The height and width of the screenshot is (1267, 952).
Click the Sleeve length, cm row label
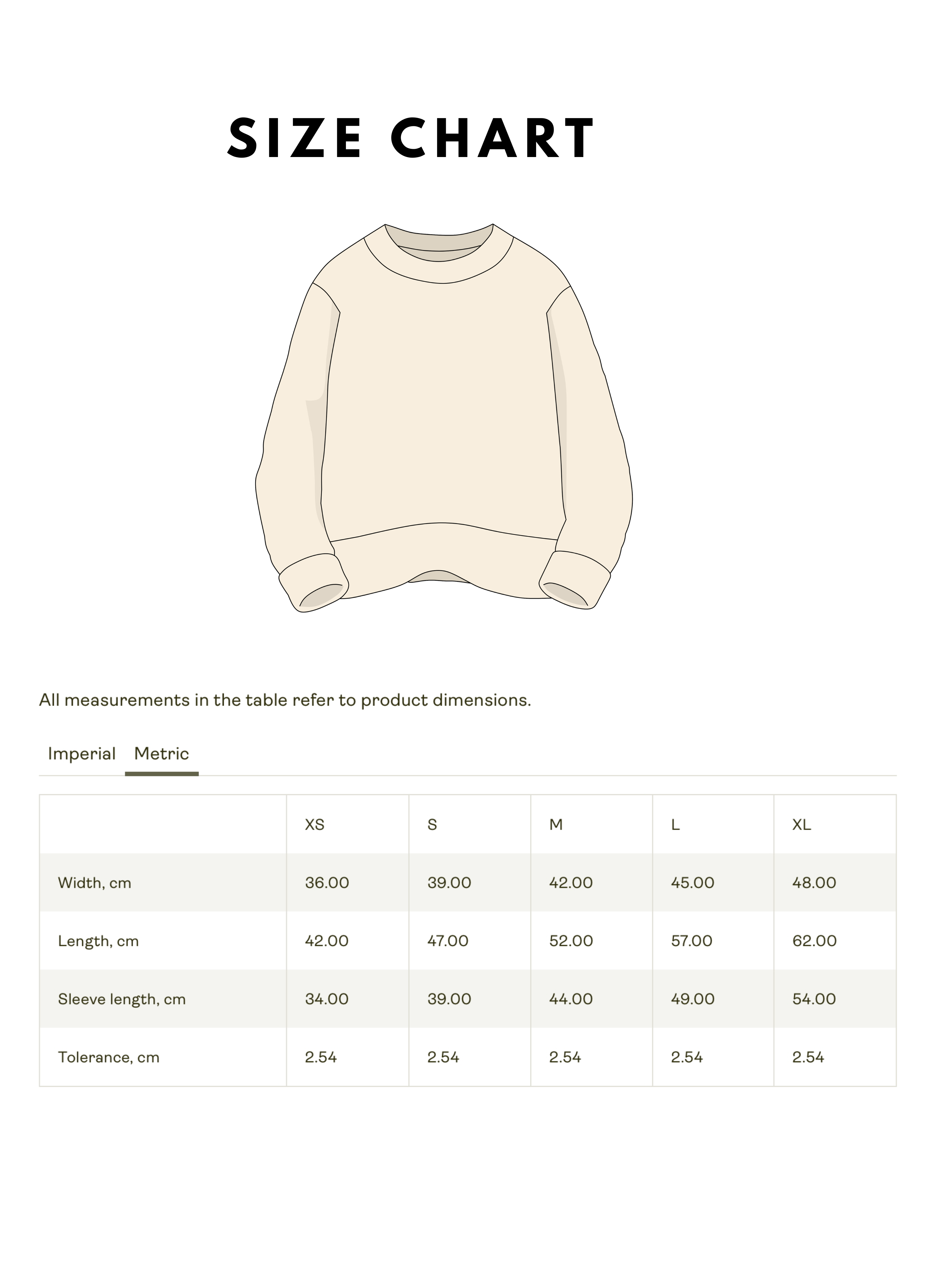coord(122,999)
